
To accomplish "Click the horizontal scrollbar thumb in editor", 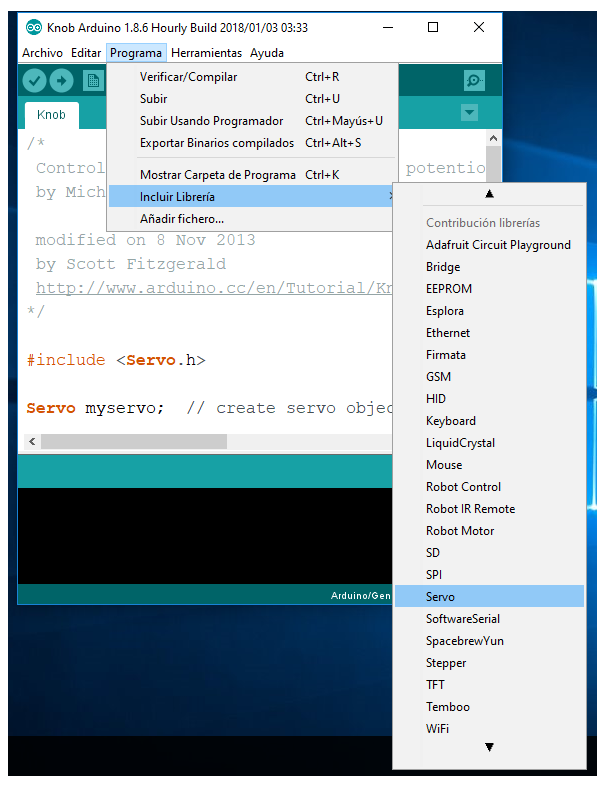I will (x=134, y=442).
